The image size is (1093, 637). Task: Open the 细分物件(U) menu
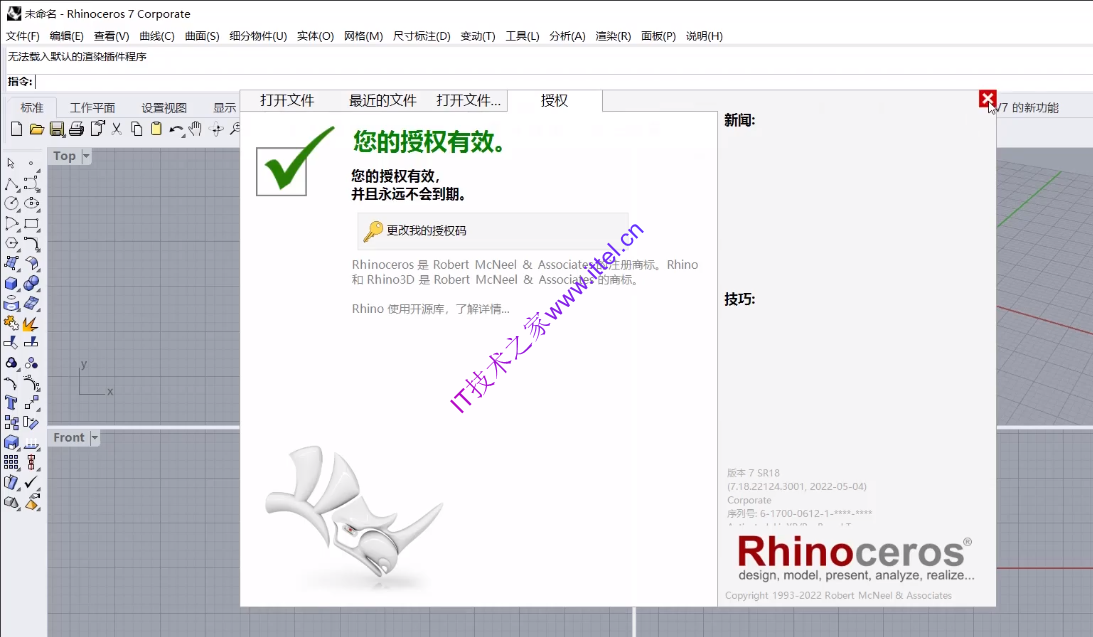click(258, 36)
